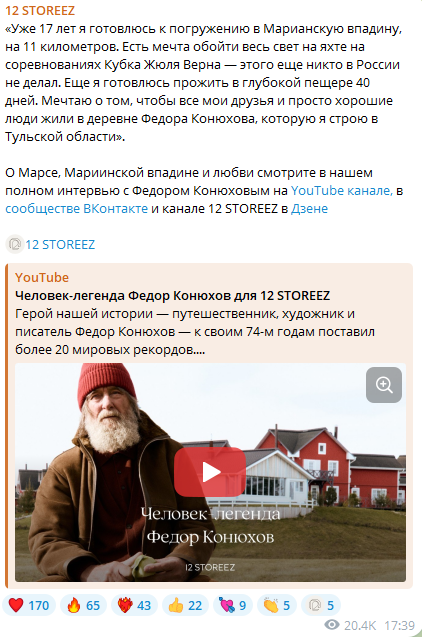Open the YouTube label in link preview
422x637 pixels.
click(42, 277)
